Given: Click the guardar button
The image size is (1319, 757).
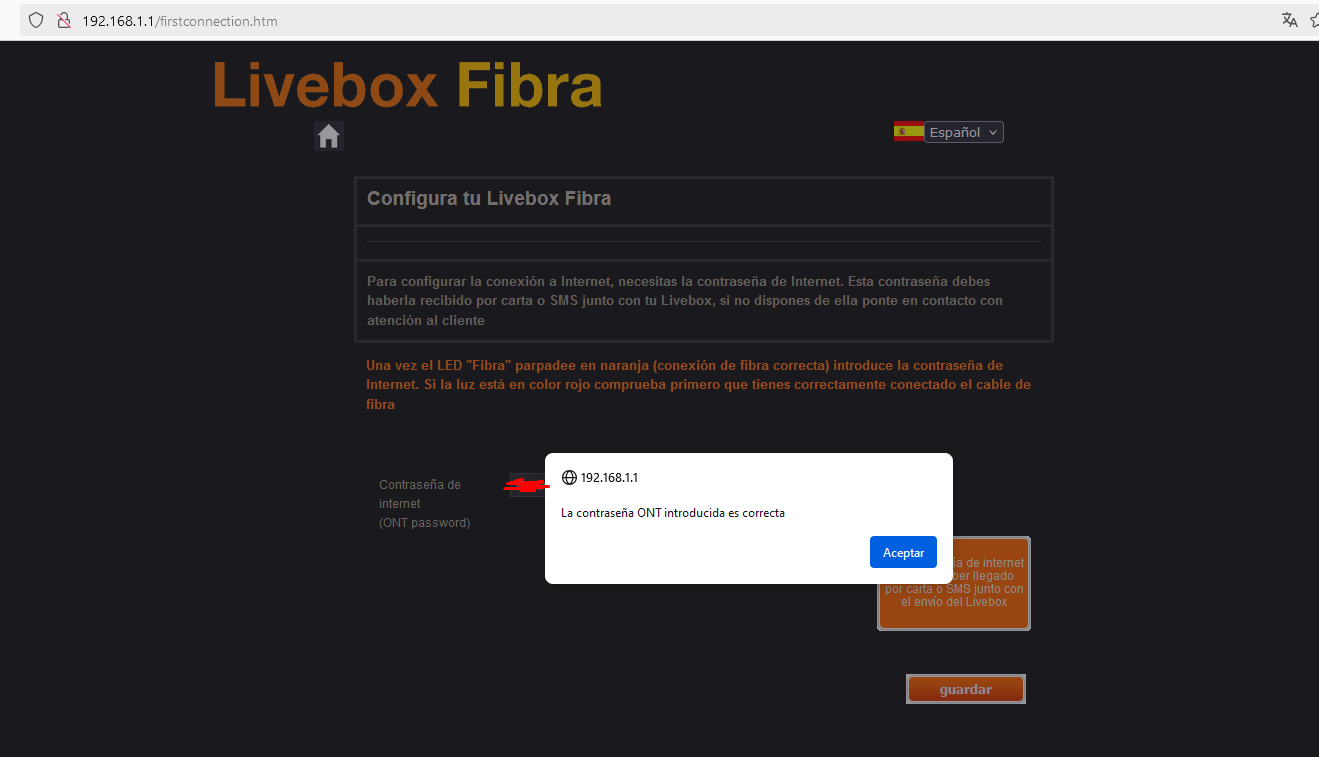Looking at the screenshot, I should click(x=965, y=689).
